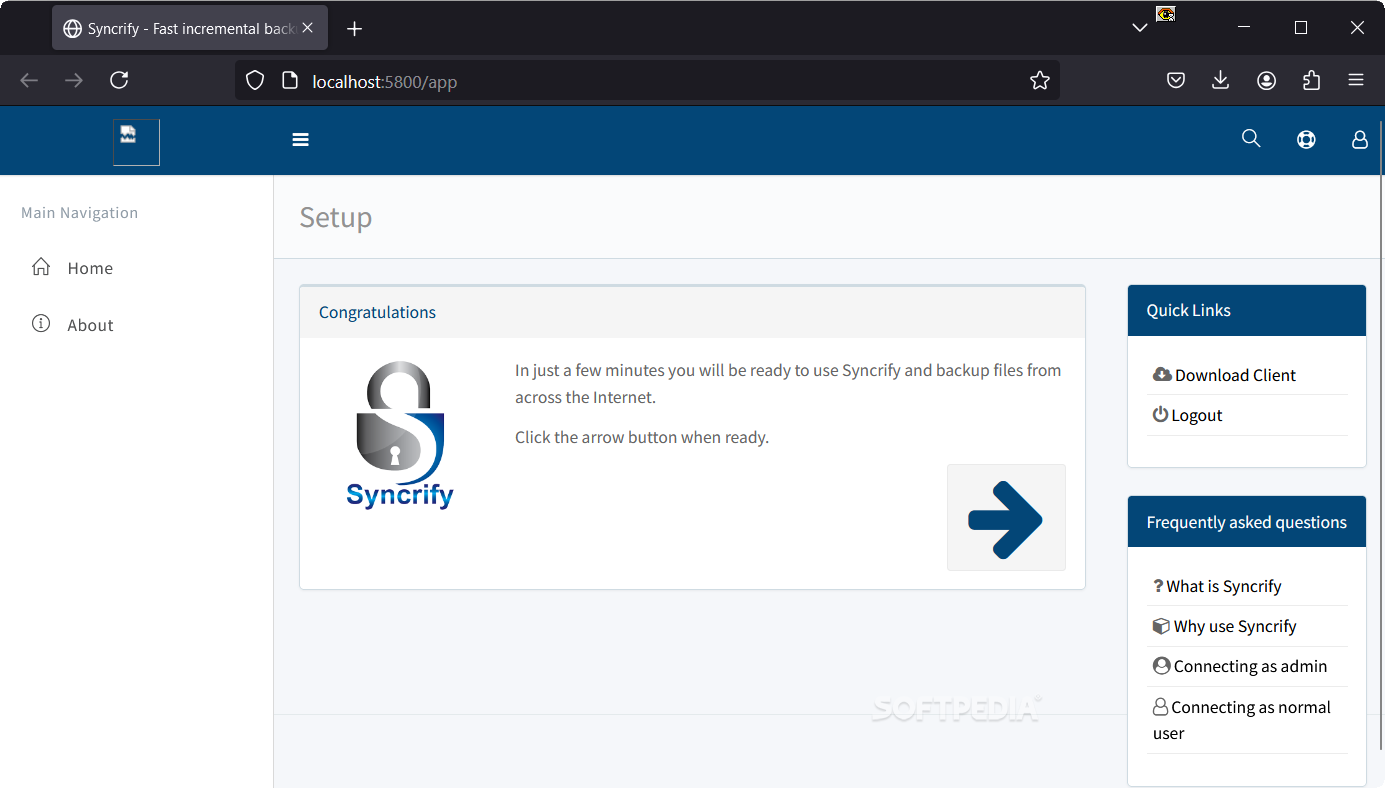Bookmark this page with the star icon
Screen dimensions: 1385x788
pyautogui.click(x=1040, y=81)
